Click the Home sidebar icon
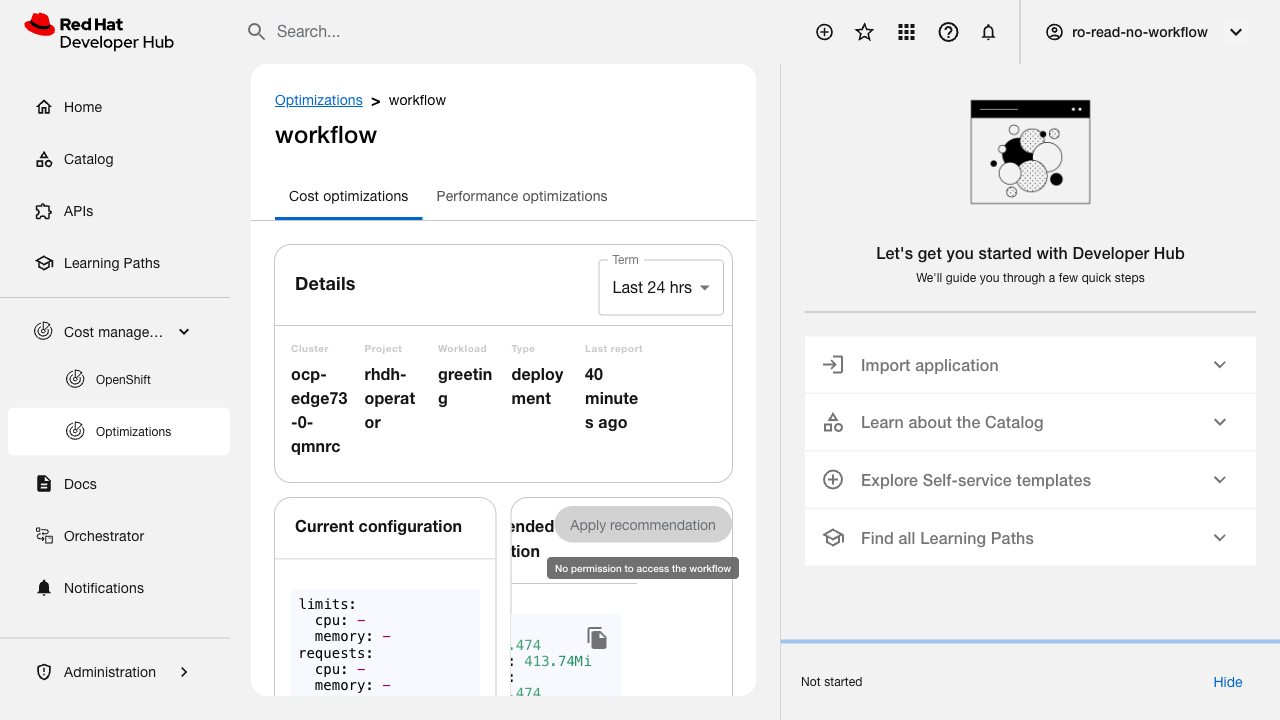Viewport: 1280px width, 720px height. tap(44, 107)
